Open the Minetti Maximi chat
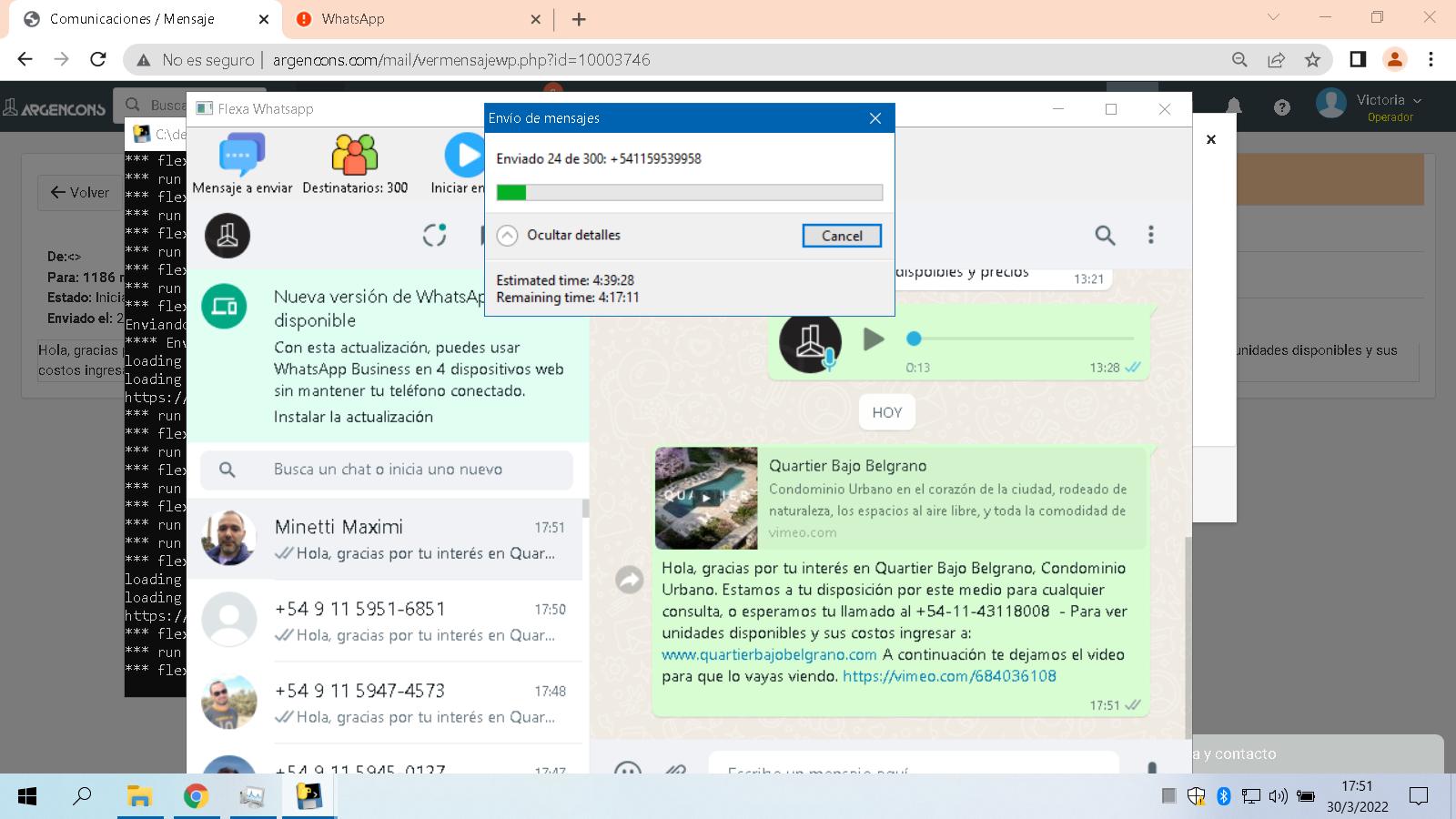The width and height of the screenshot is (1456, 819). 384,540
